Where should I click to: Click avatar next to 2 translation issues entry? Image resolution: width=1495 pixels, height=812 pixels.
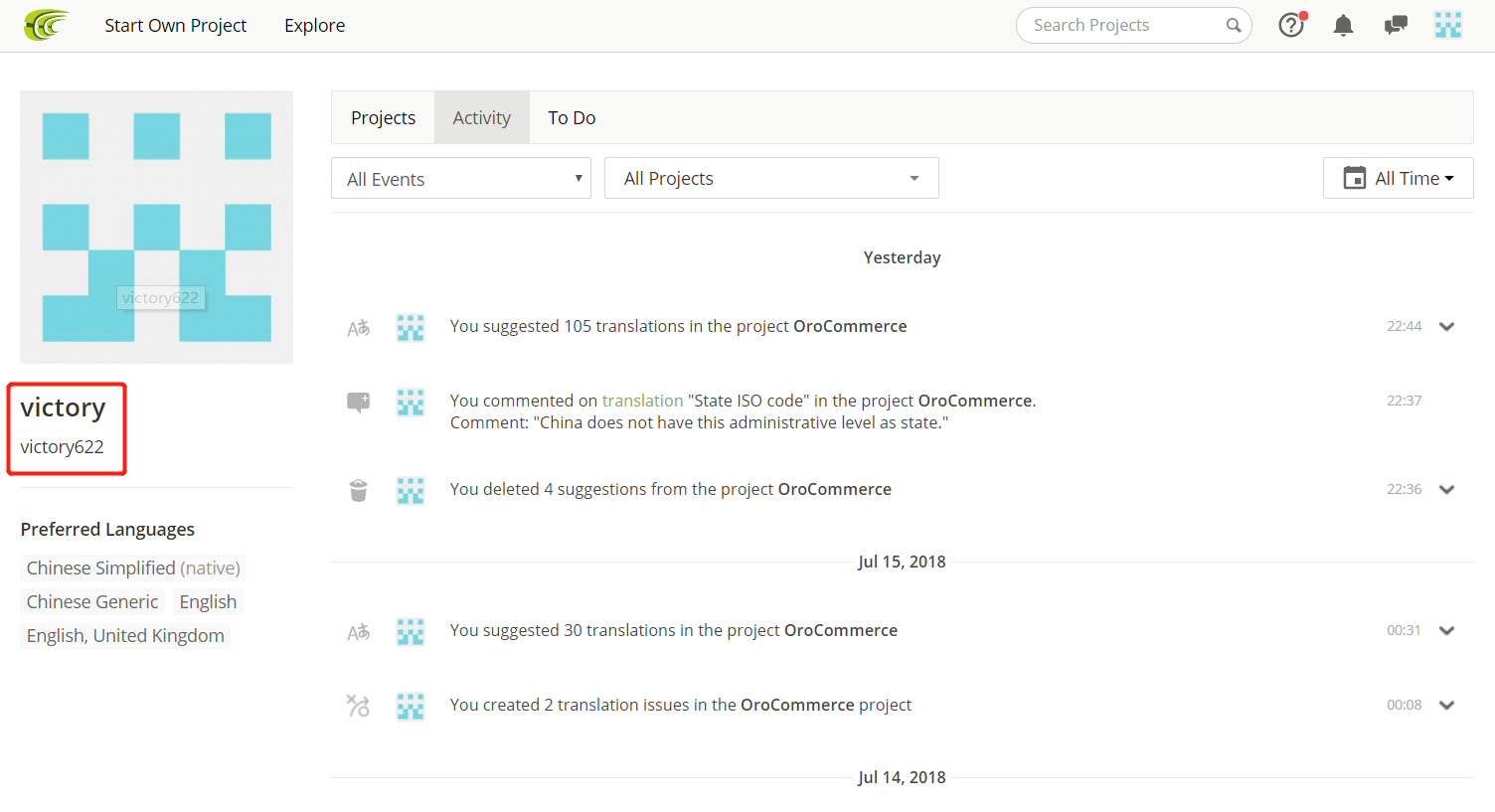click(x=411, y=706)
